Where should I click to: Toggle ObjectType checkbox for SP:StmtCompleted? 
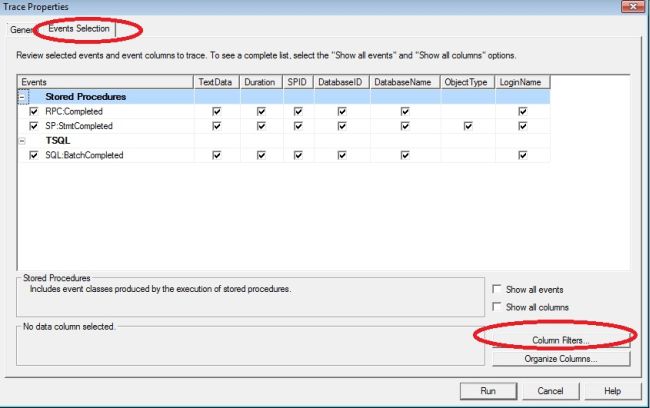point(468,126)
